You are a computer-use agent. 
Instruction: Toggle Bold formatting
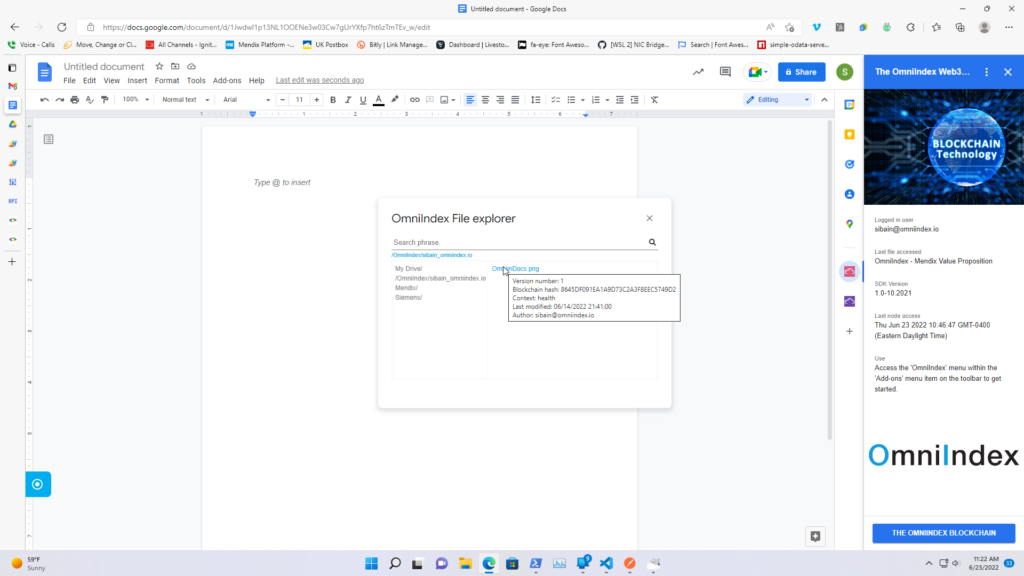click(333, 100)
